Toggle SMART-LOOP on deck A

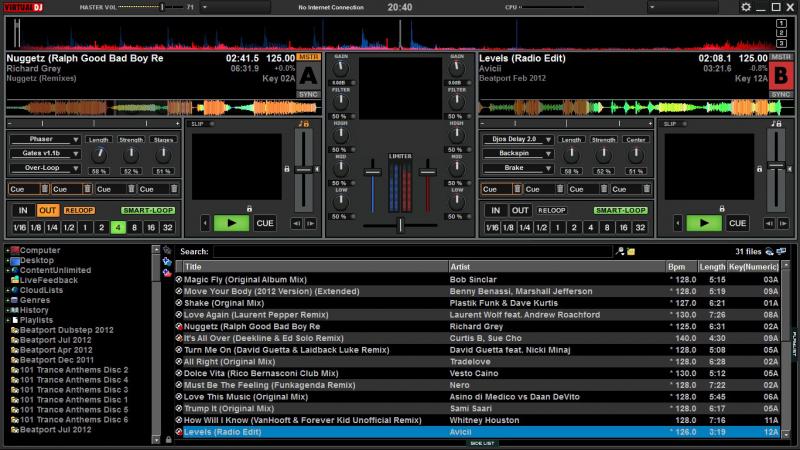coord(148,210)
